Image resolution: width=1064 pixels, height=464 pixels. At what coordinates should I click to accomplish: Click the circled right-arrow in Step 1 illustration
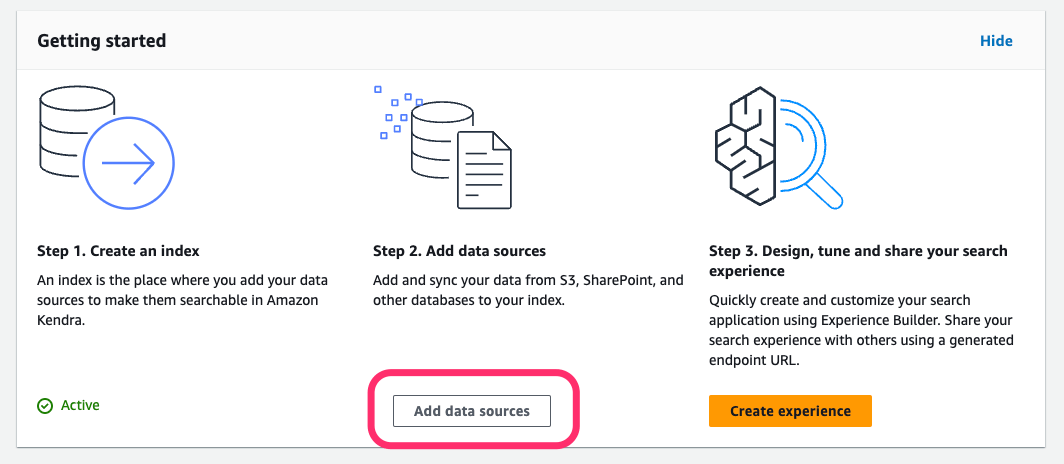click(129, 162)
